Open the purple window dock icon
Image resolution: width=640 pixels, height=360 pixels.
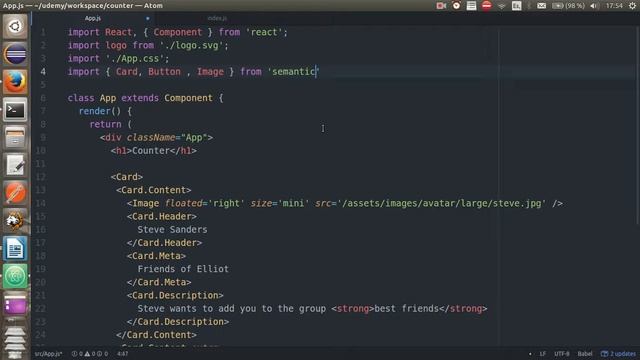[15, 304]
